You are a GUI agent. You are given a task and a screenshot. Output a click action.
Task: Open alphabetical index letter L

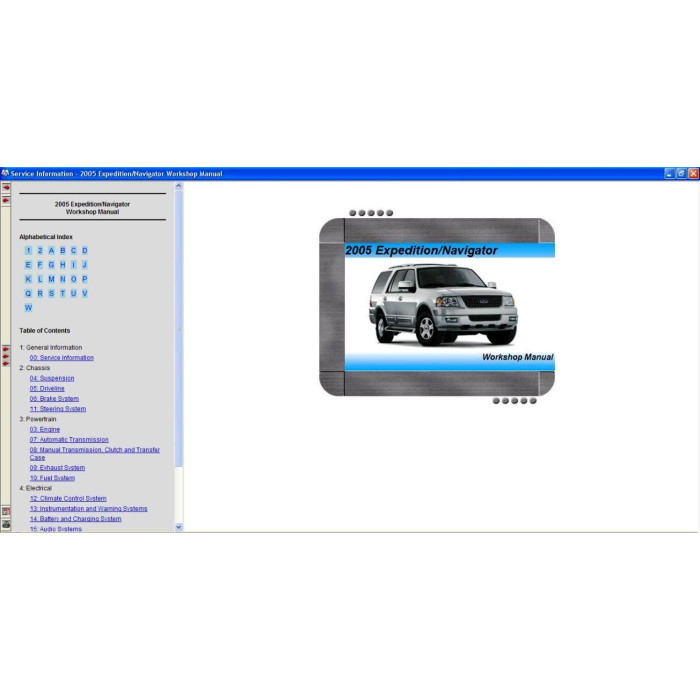pyautogui.click(x=40, y=279)
